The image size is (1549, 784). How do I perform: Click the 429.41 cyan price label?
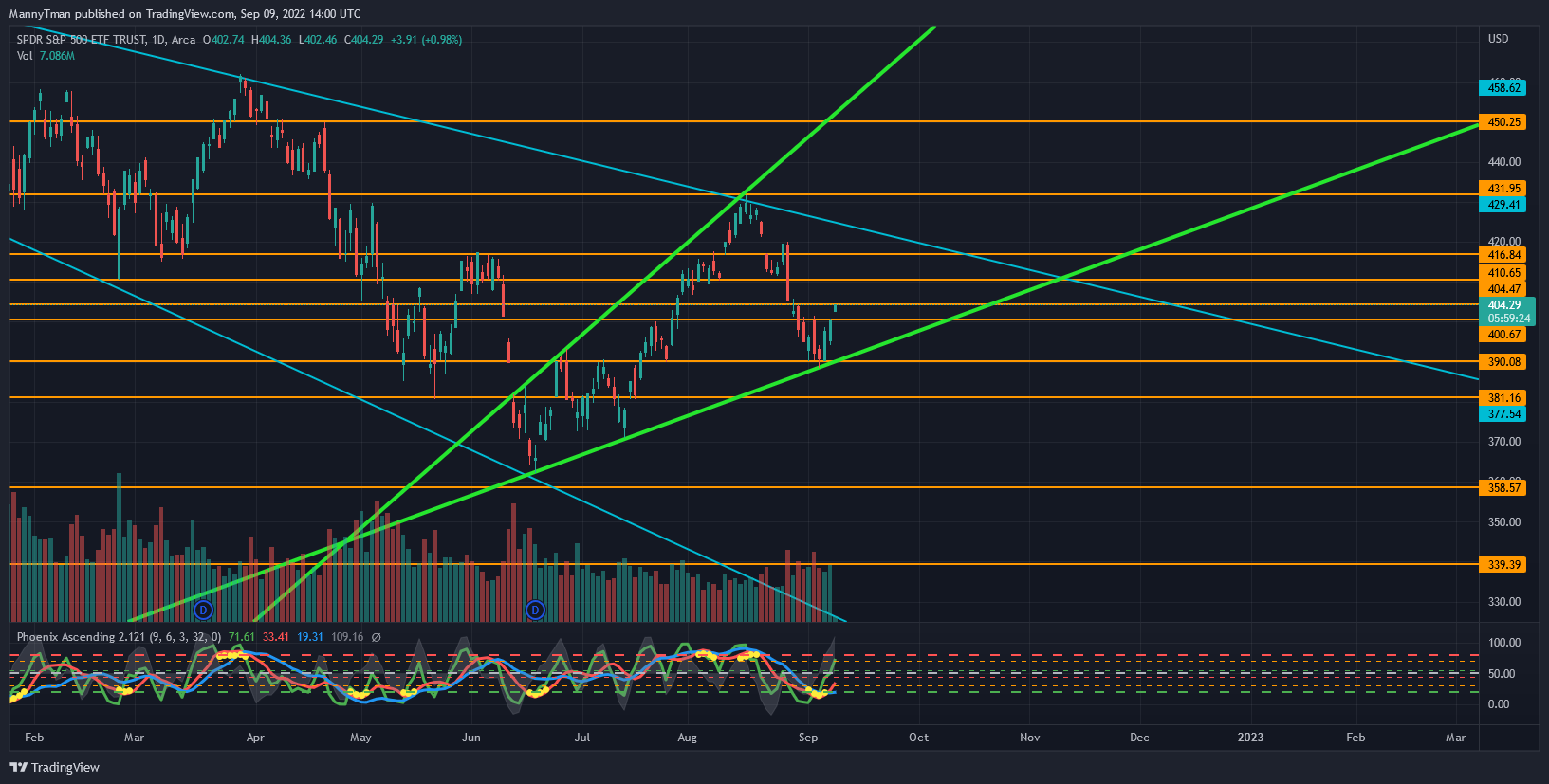(1503, 205)
